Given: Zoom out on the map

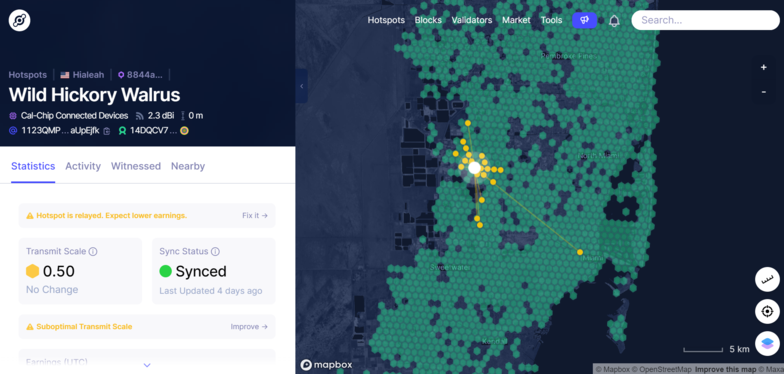Looking at the screenshot, I should point(764,92).
